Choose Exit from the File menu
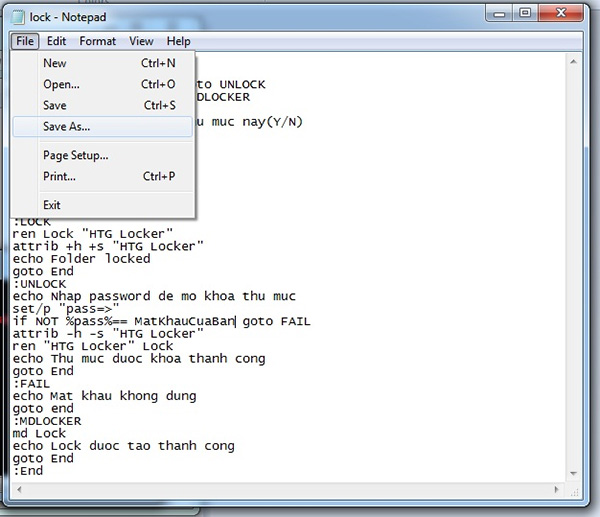Image resolution: width=600 pixels, height=517 pixels. pos(52,205)
